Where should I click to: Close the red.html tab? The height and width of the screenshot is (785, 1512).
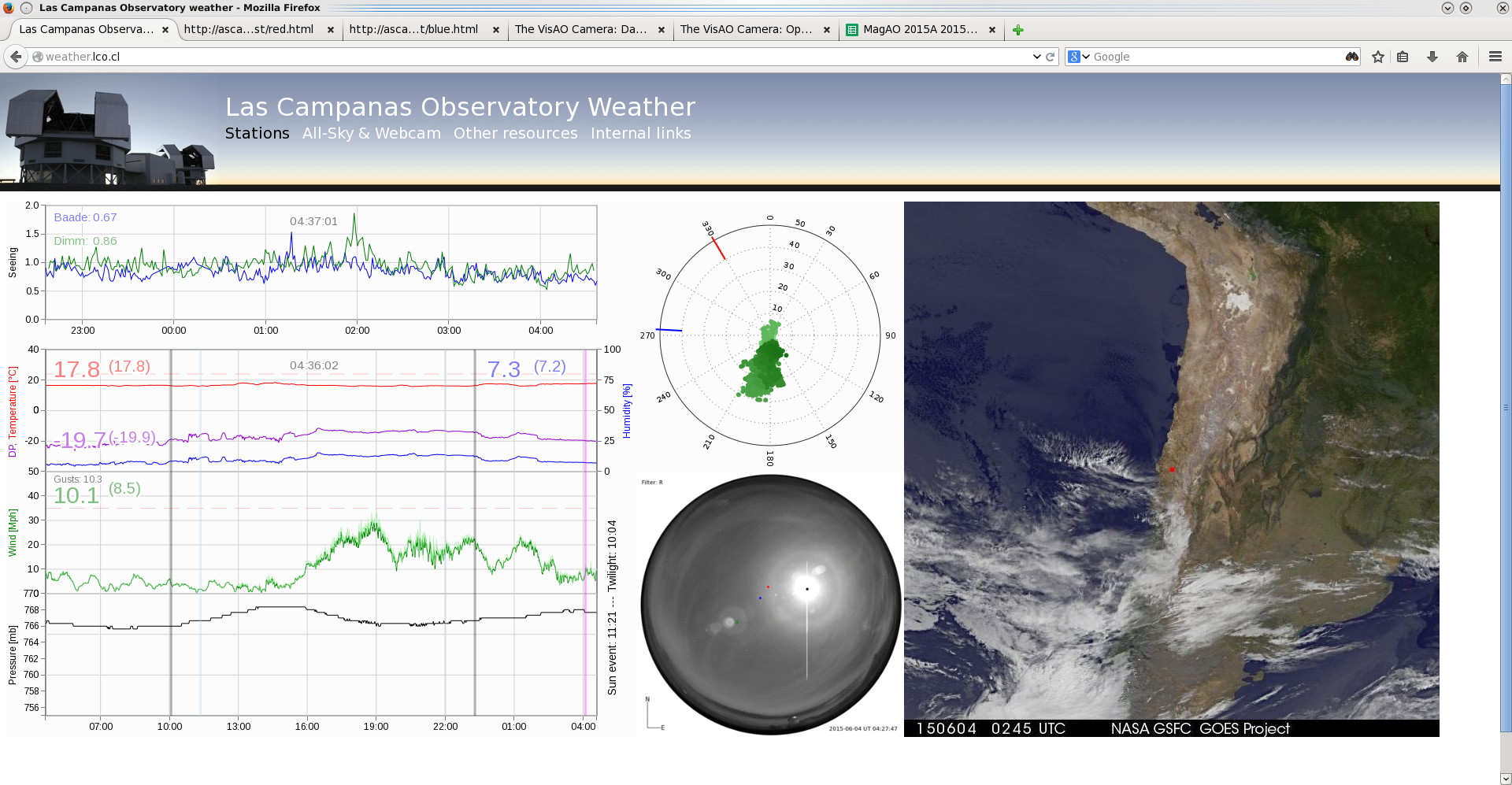331,30
